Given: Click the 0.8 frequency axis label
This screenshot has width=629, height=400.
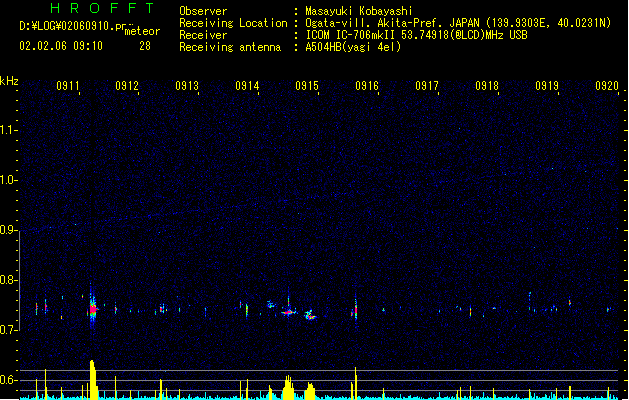Looking at the screenshot, I should pos(8,280).
